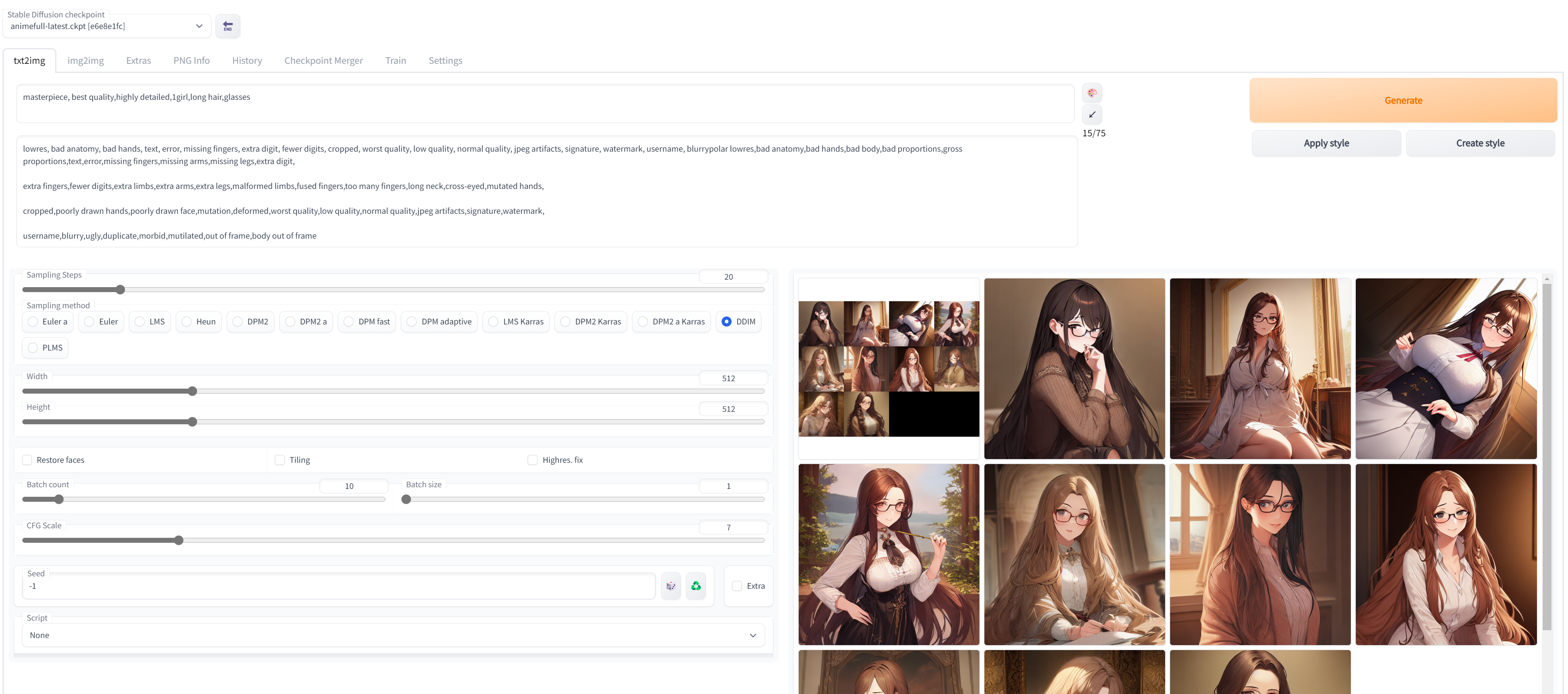Click the Create style button
The width and height of the screenshot is (1568, 694).
[x=1480, y=143]
